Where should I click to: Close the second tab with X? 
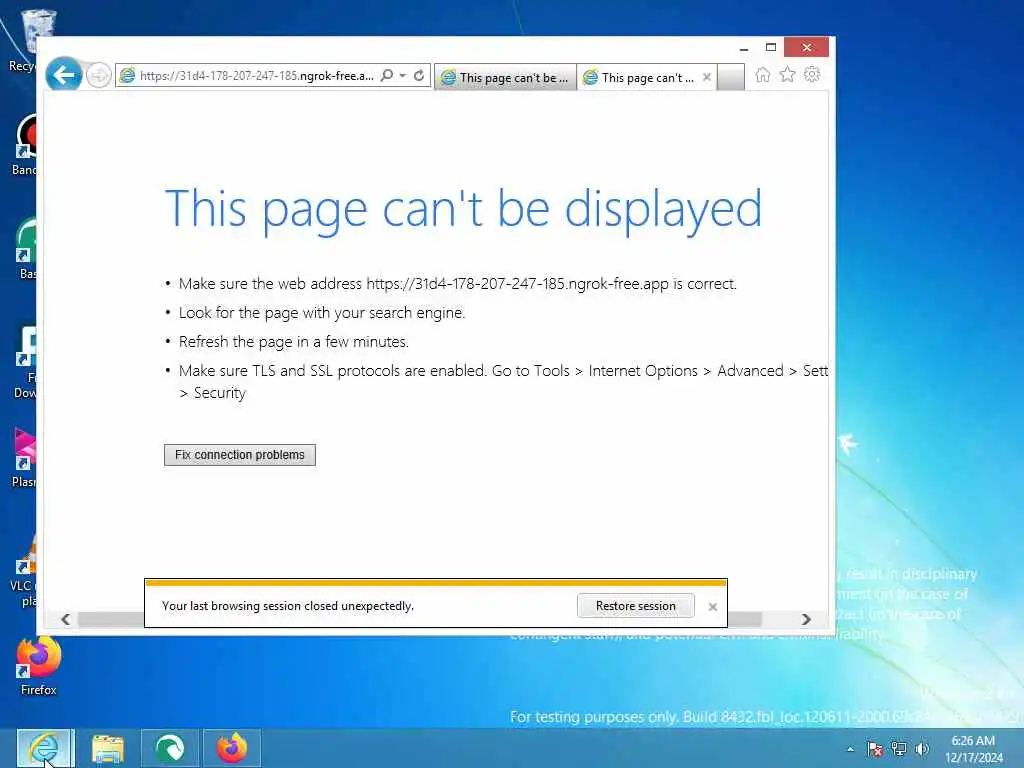[707, 77]
